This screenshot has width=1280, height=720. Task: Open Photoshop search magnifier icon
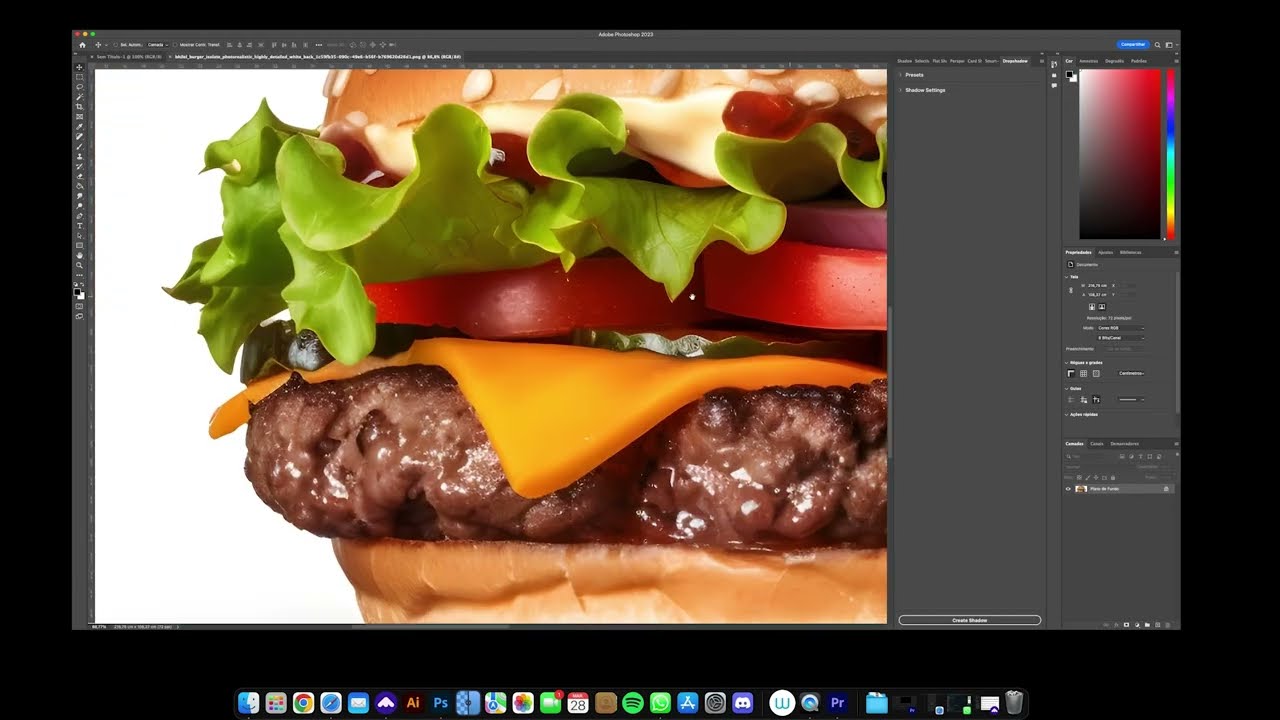pos(1158,45)
